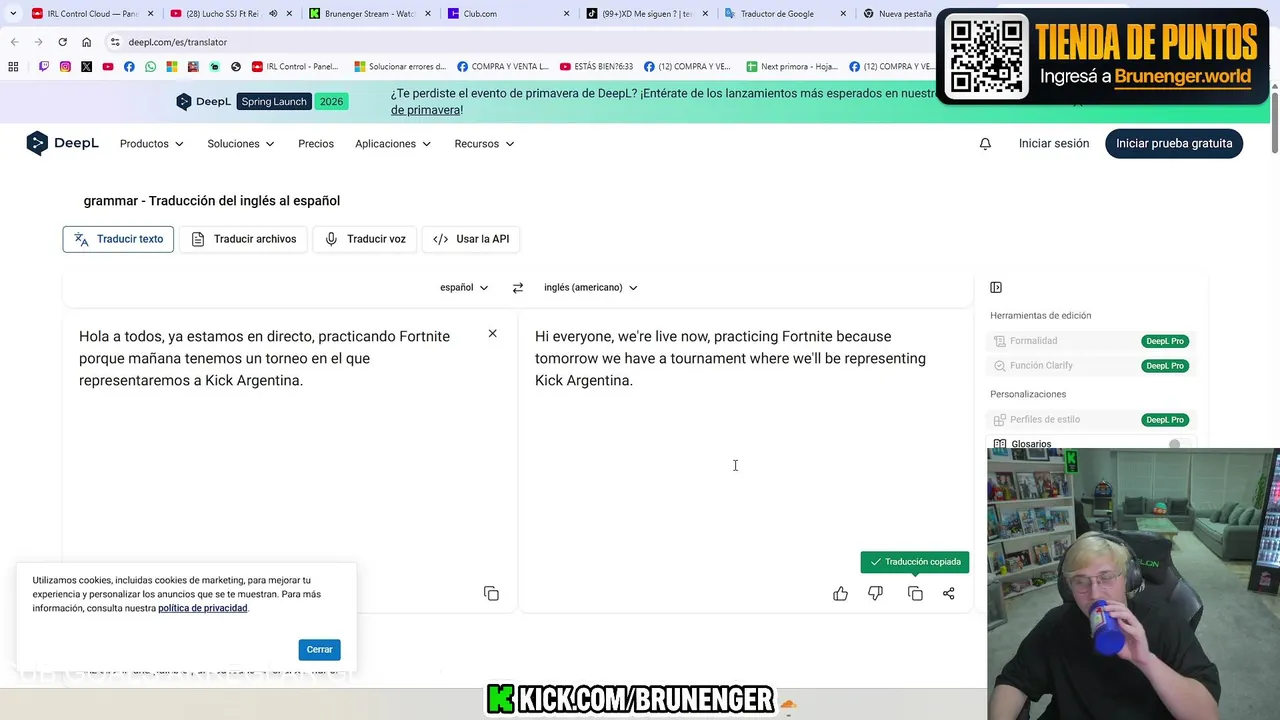
Task: Click the DeepL logo in navigation bar
Action: pos(62,143)
